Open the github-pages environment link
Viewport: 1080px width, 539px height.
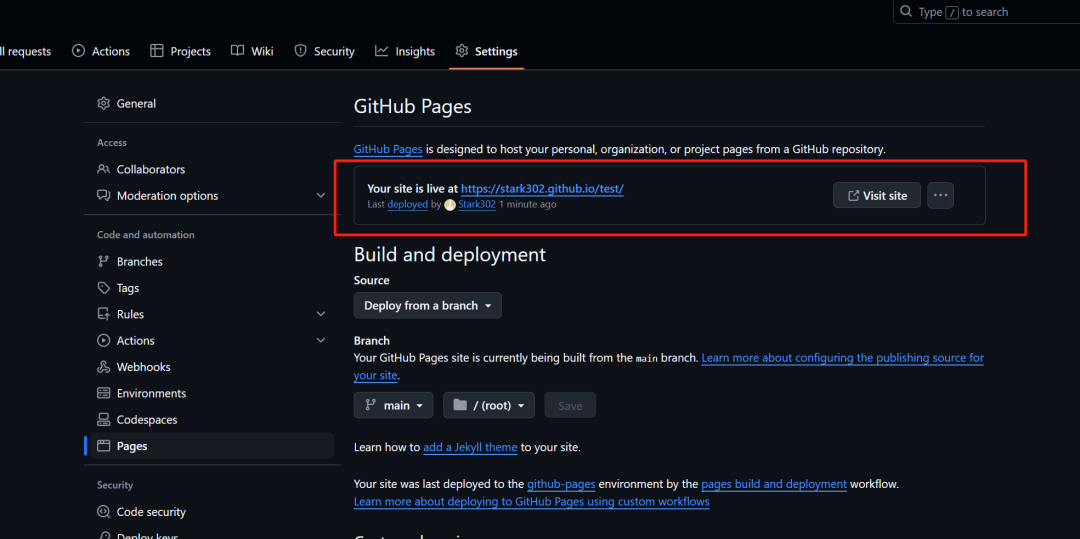(x=561, y=484)
